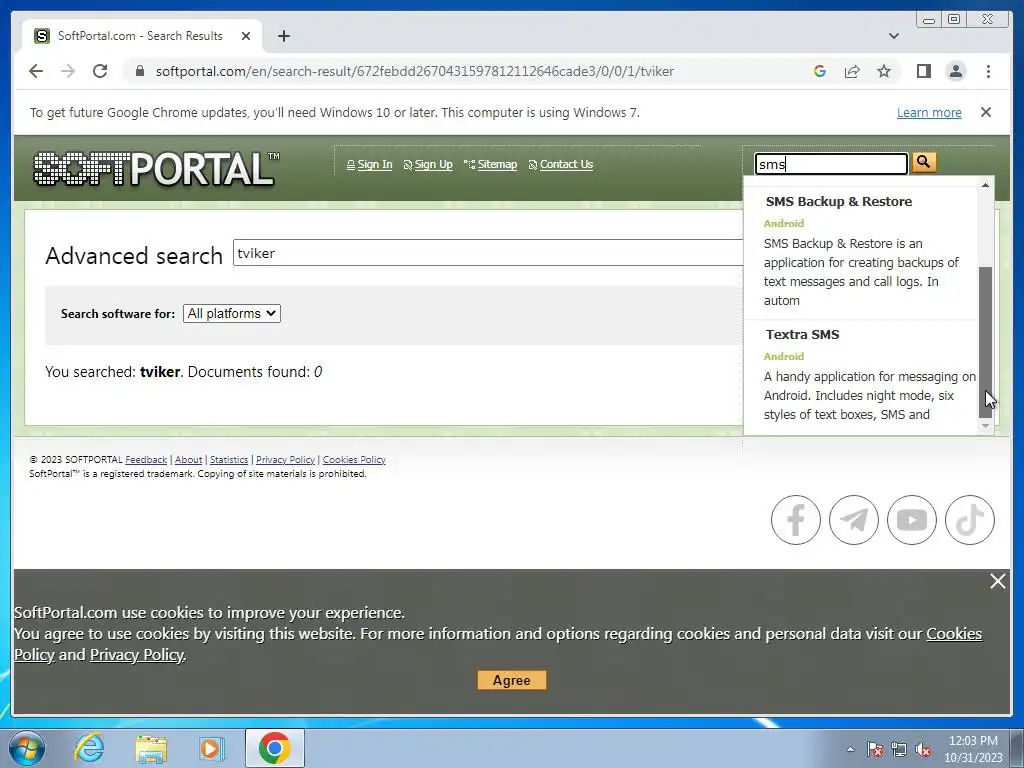Click Learn more about Chrome updates
The height and width of the screenshot is (768, 1024).
coord(929,112)
